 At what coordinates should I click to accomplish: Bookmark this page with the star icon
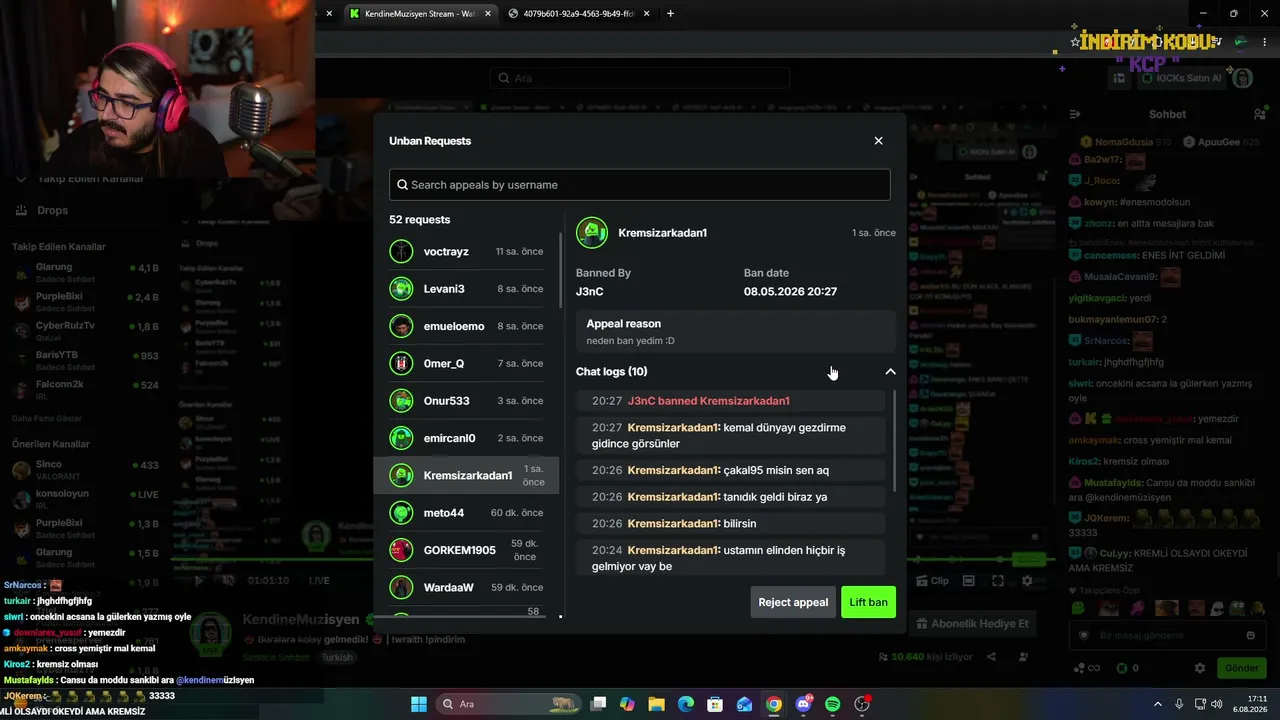point(1076,42)
